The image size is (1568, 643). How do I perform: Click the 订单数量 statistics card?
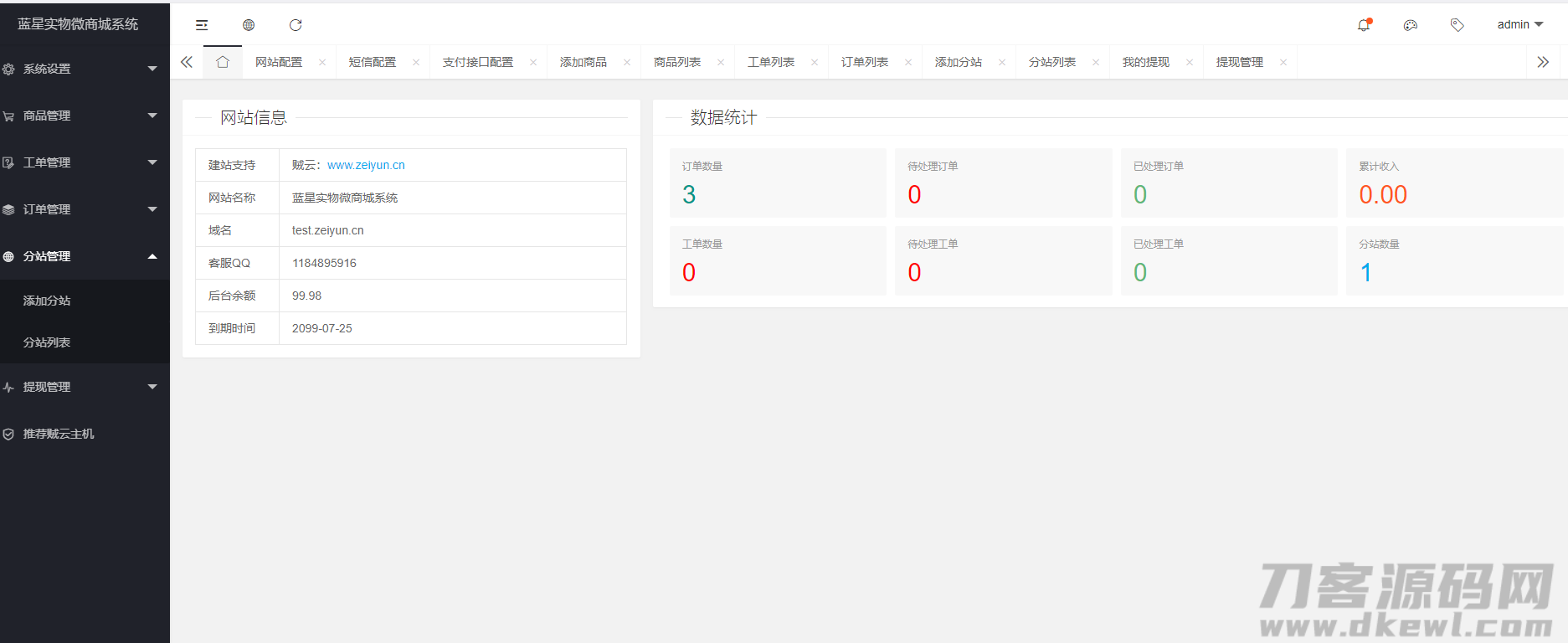[x=778, y=183]
